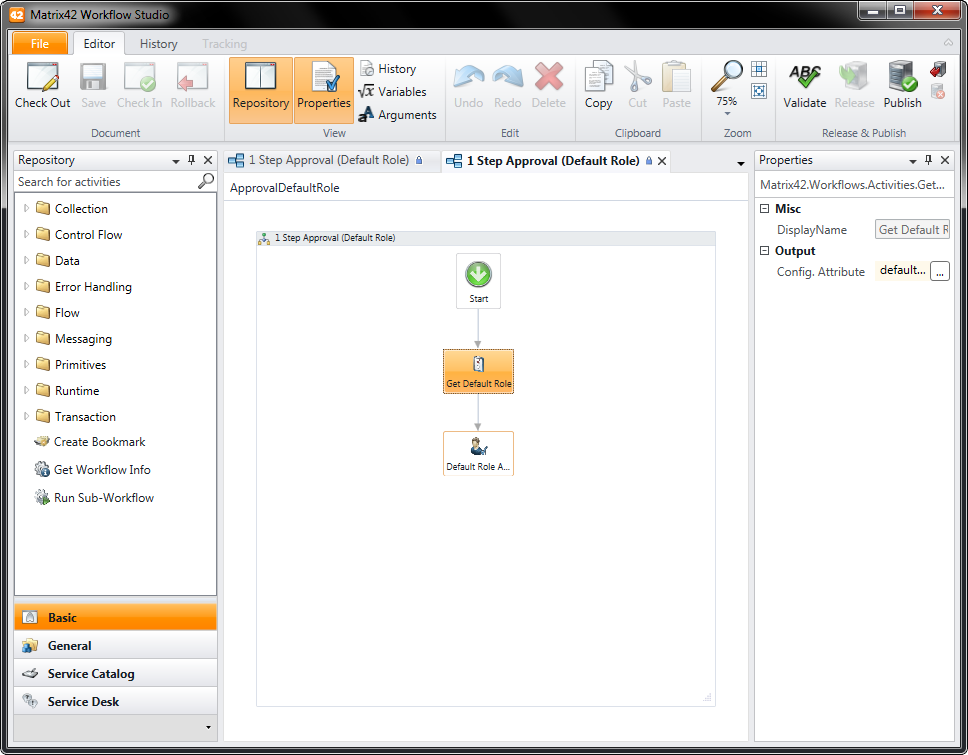968x755 pixels.
Task: Click the Check Out document icon
Action: pyautogui.click(x=43, y=77)
